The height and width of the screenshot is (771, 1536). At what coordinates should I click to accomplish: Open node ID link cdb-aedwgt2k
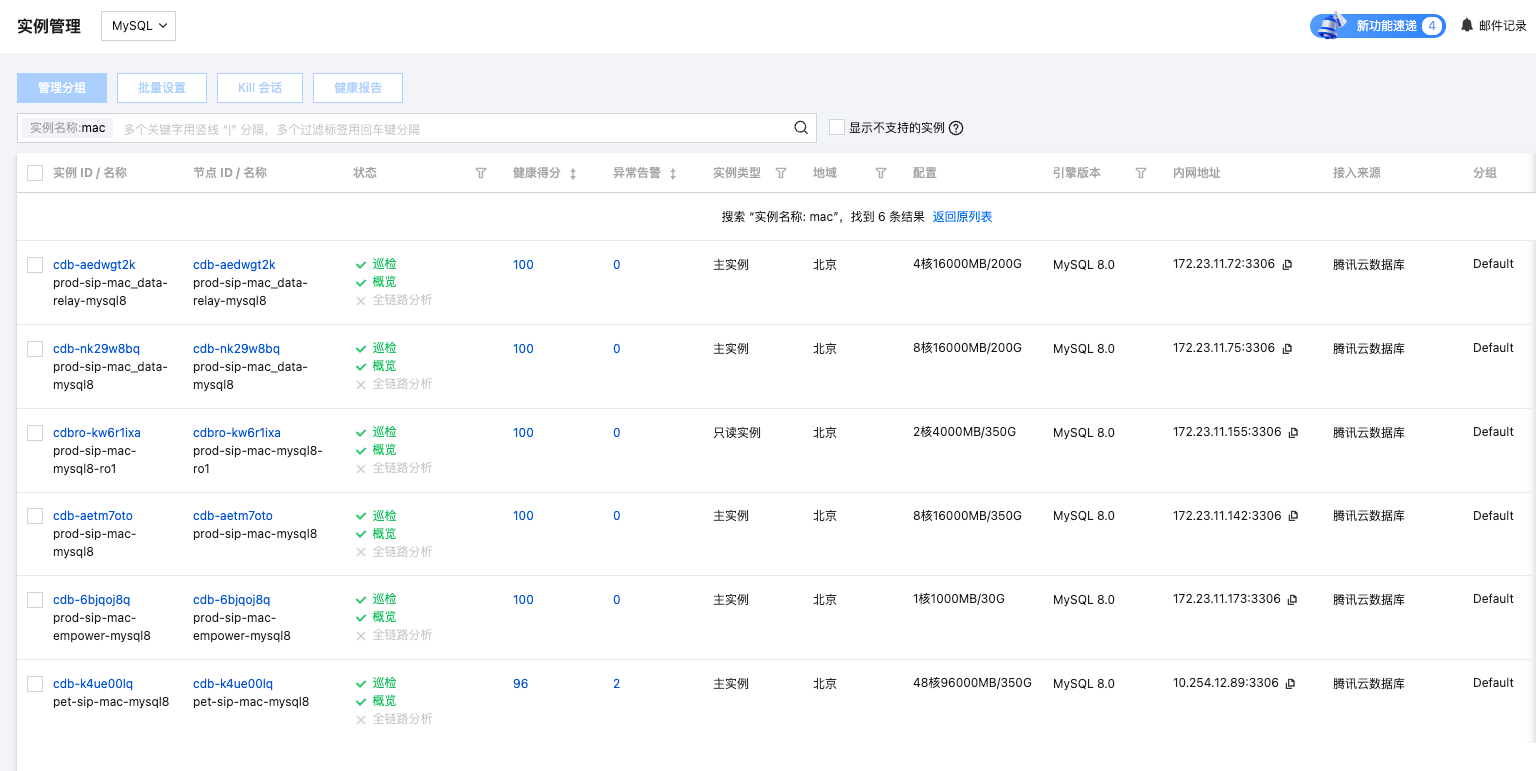(234, 265)
